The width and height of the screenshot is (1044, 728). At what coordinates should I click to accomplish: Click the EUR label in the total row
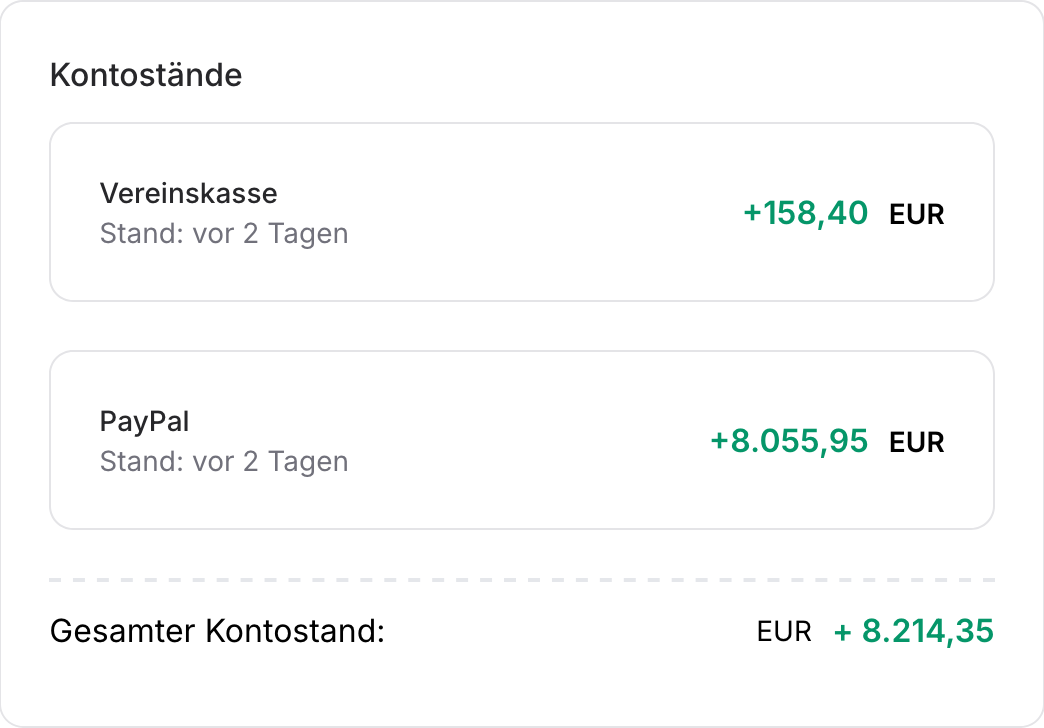[784, 631]
